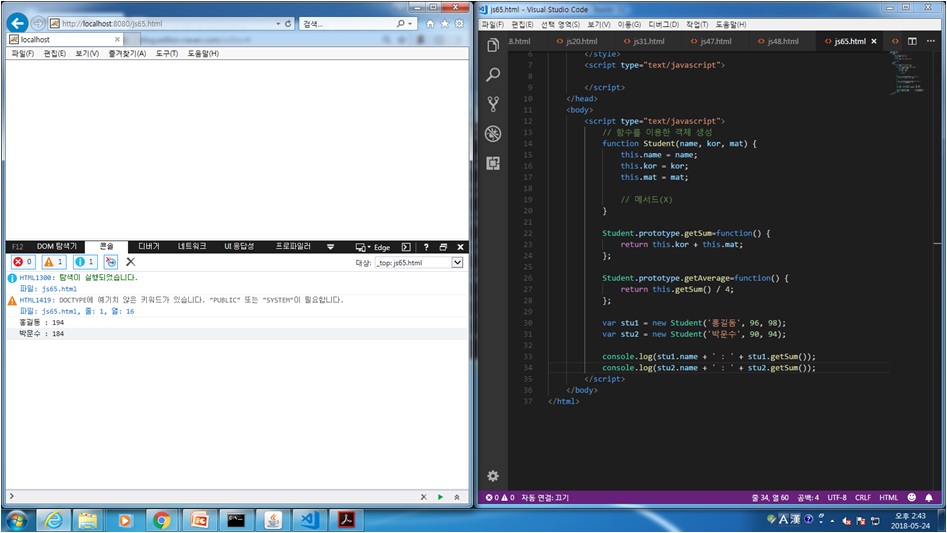This screenshot has height=533, width=947.
Task: Open the Edge emulation mode dropdown
Action: (373, 247)
